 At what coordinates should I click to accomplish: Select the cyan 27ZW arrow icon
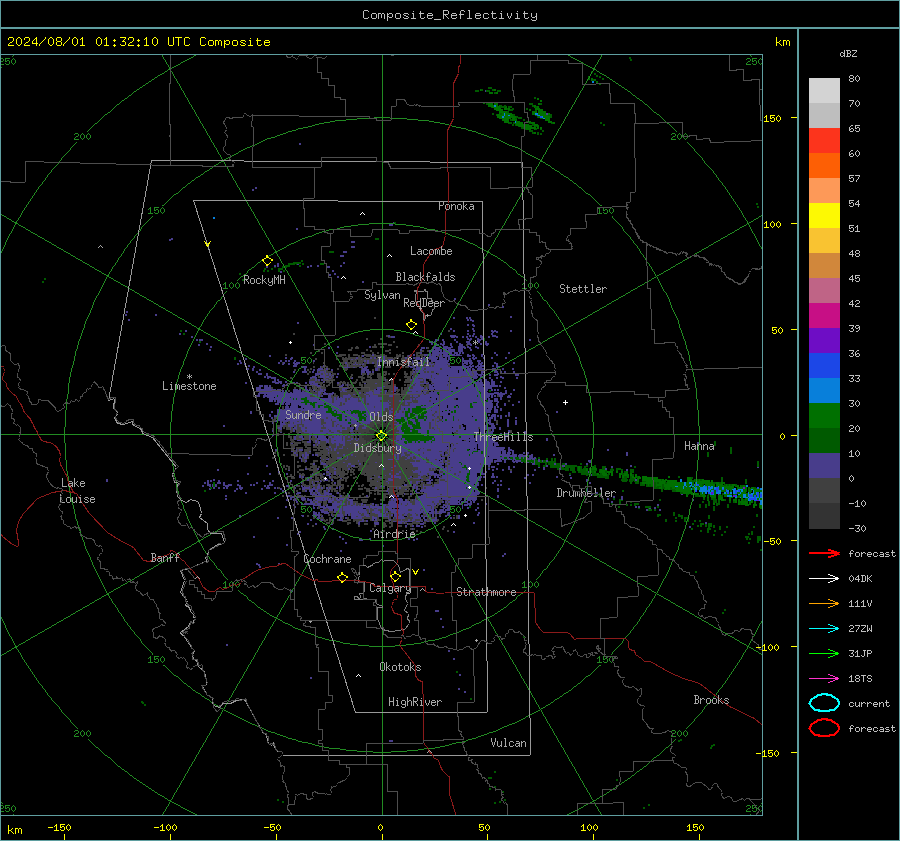click(x=824, y=629)
